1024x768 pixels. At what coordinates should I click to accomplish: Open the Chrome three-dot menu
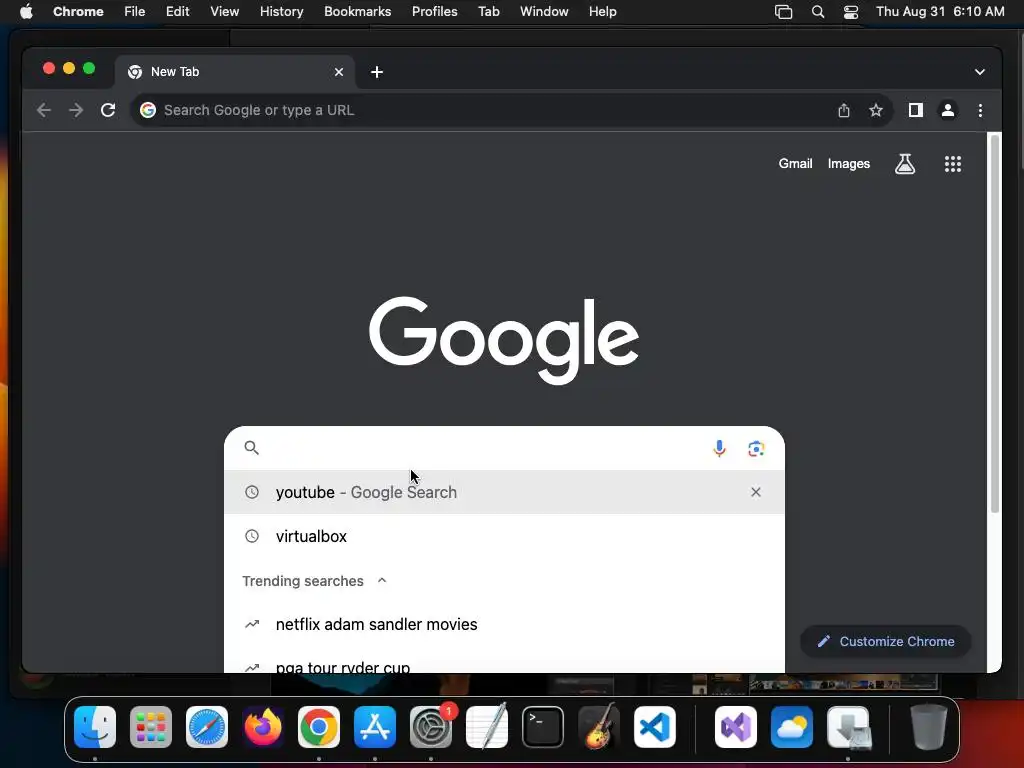click(x=980, y=110)
